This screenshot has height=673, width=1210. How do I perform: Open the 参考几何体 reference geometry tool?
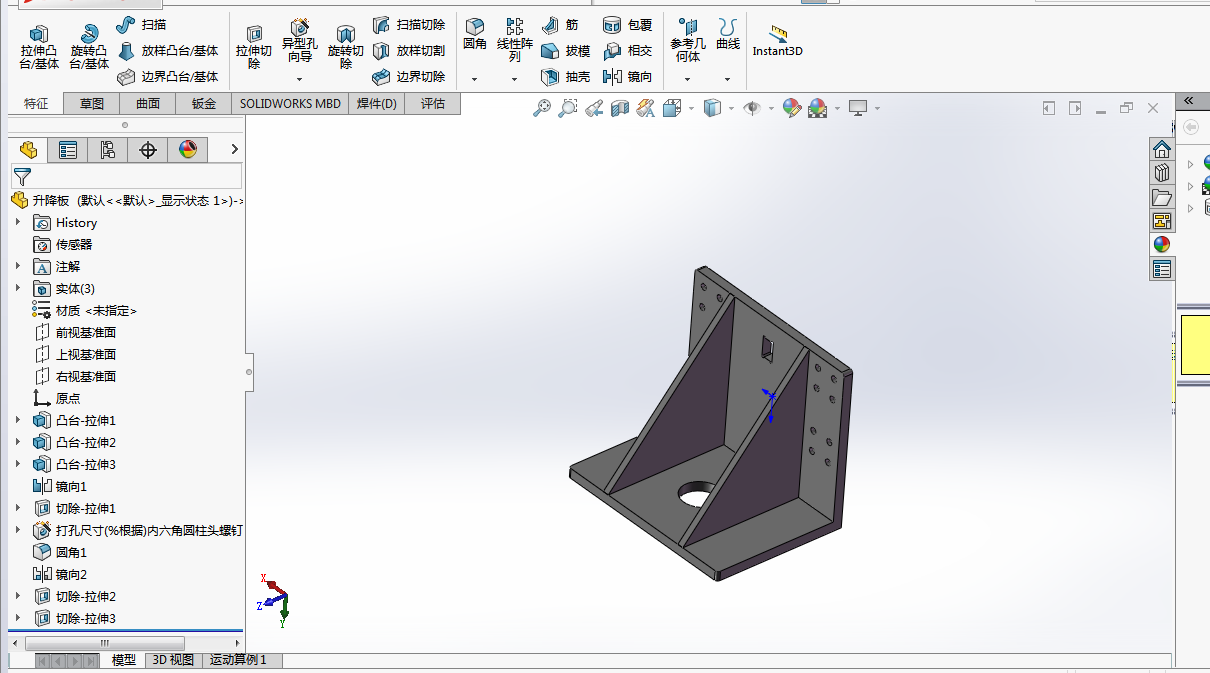point(688,41)
